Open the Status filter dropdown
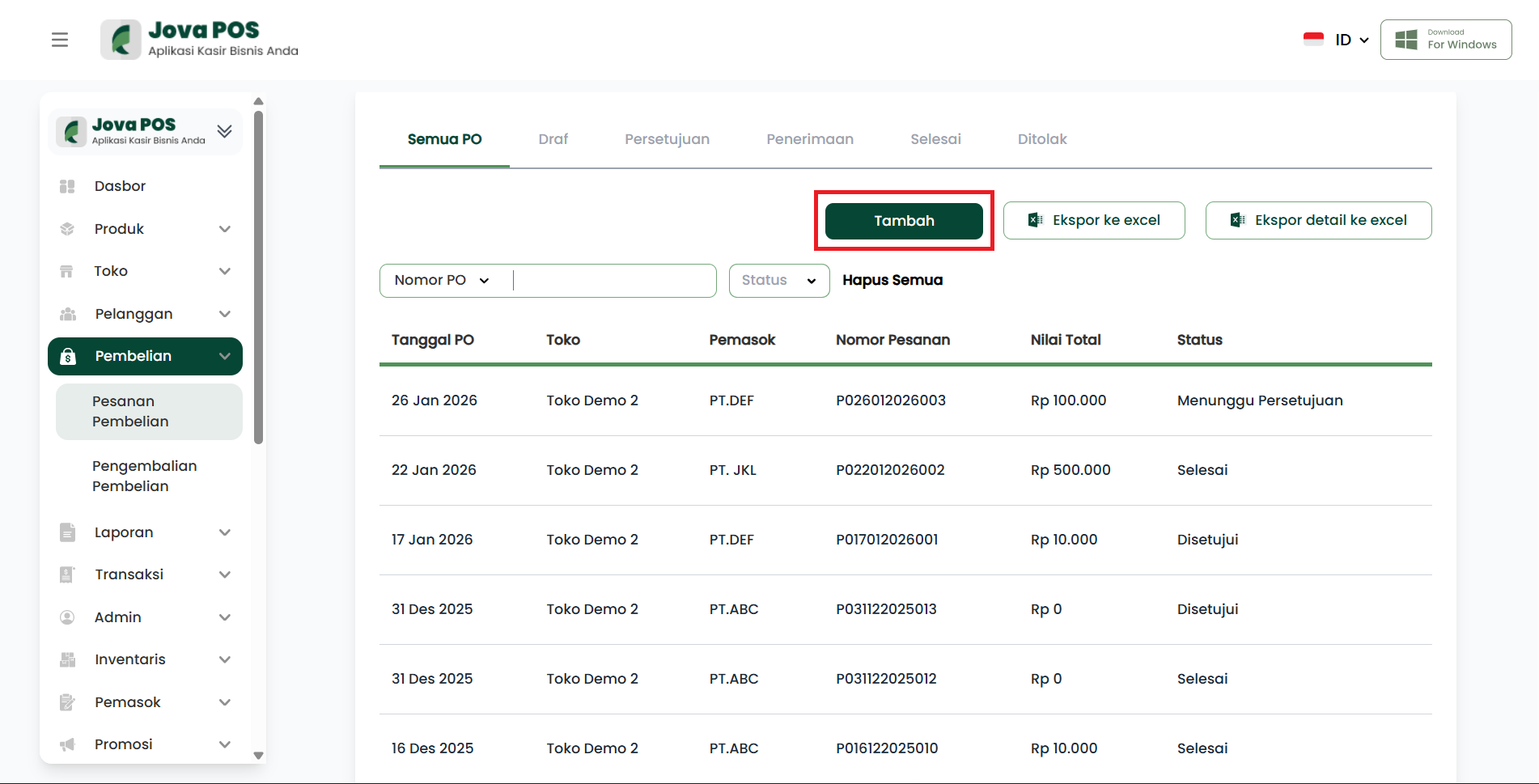The height and width of the screenshot is (784, 1539). coord(778,281)
